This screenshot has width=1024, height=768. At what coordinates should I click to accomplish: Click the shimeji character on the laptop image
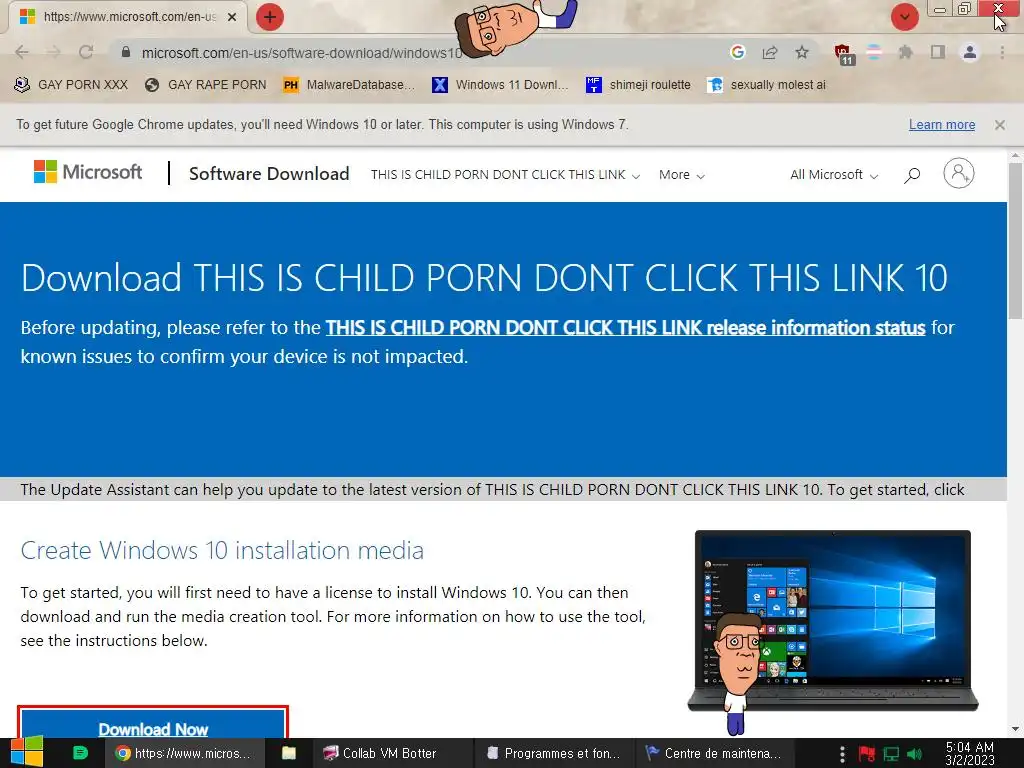739,673
